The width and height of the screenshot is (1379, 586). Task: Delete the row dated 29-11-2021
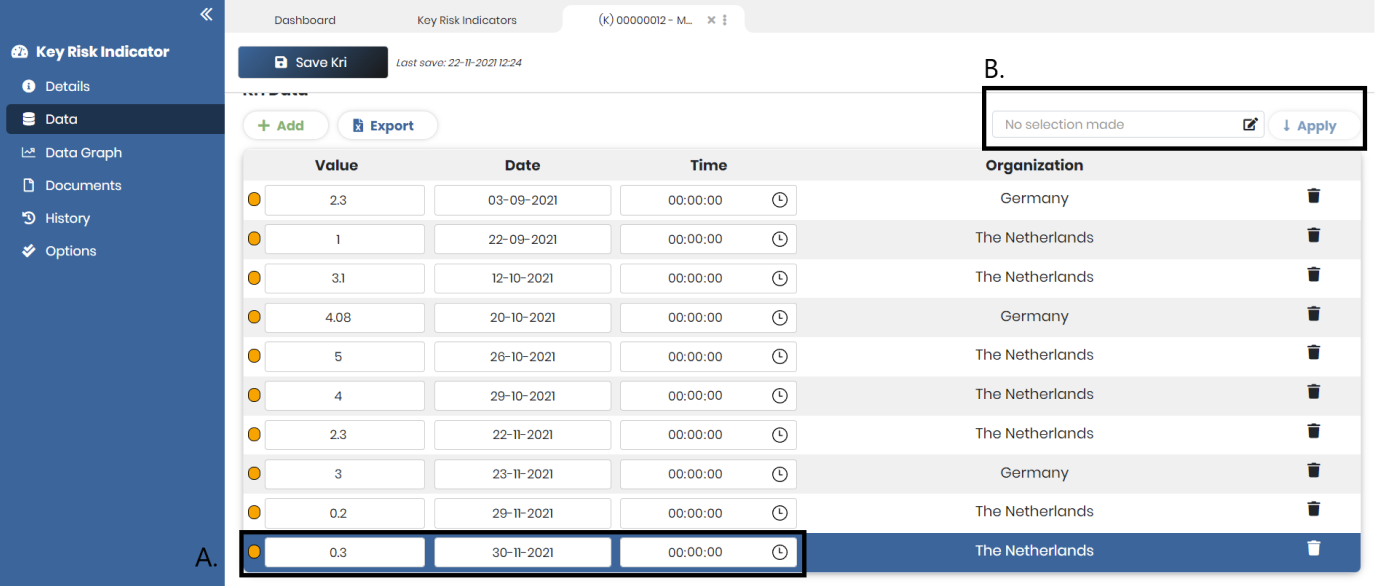click(x=1314, y=509)
